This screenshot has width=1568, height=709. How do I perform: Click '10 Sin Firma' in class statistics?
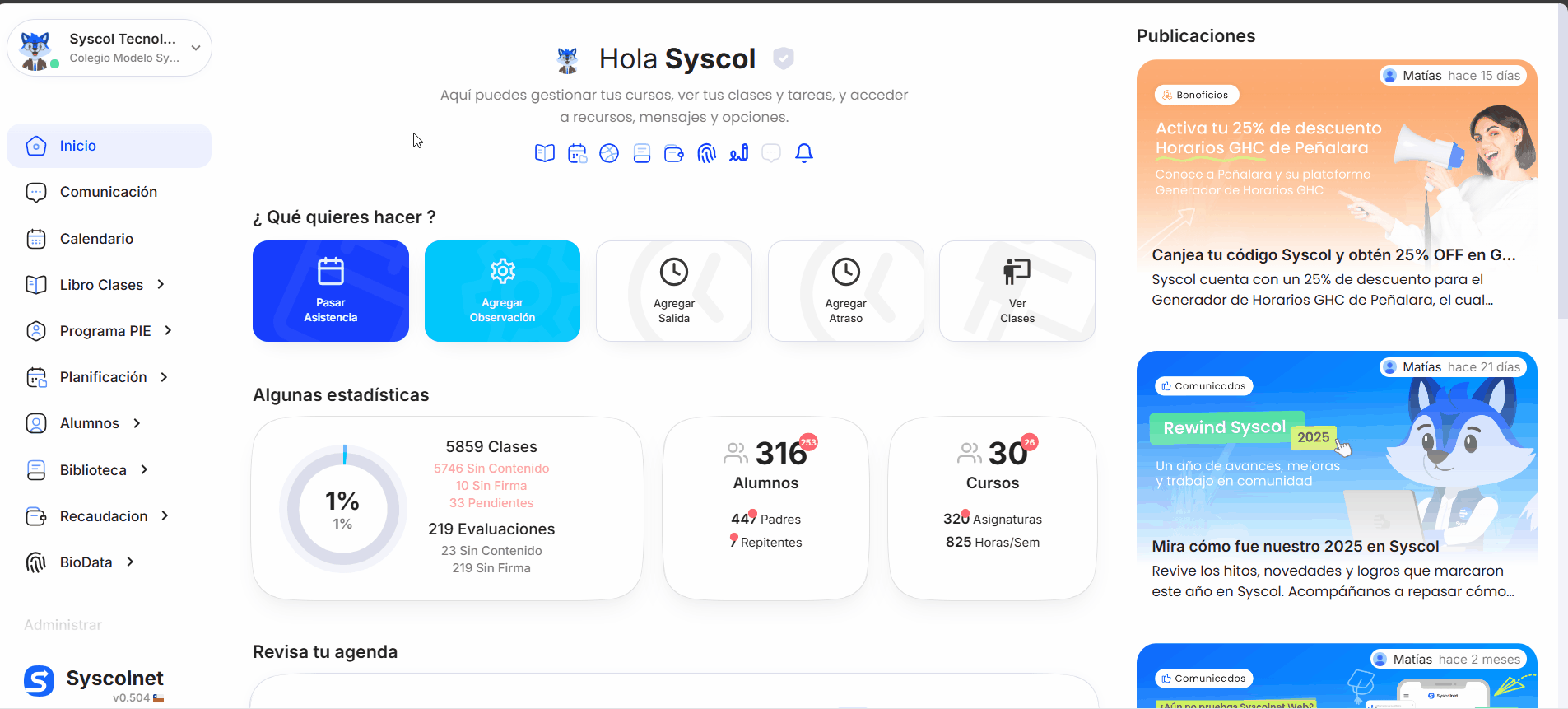pos(491,486)
